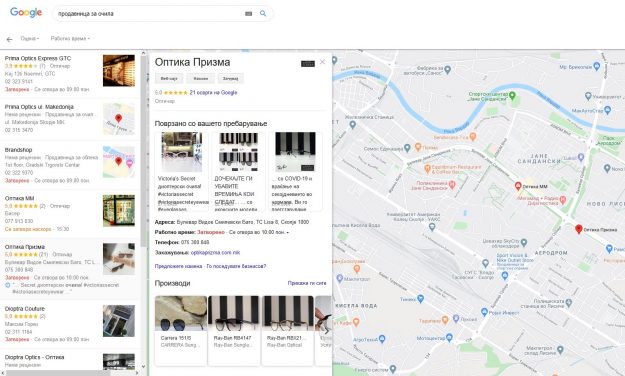This screenshot has height=376, width=625.
Task: Select the Prima Optics ul. Makedonija listing
Action: [70, 118]
